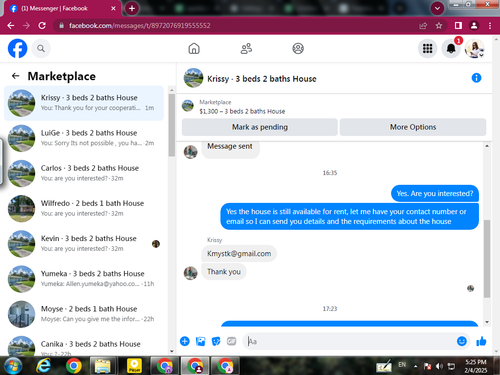Screen dimensions: 500x375
Task: Launch Internet Explorer from taskbar
Action: coord(43,366)
